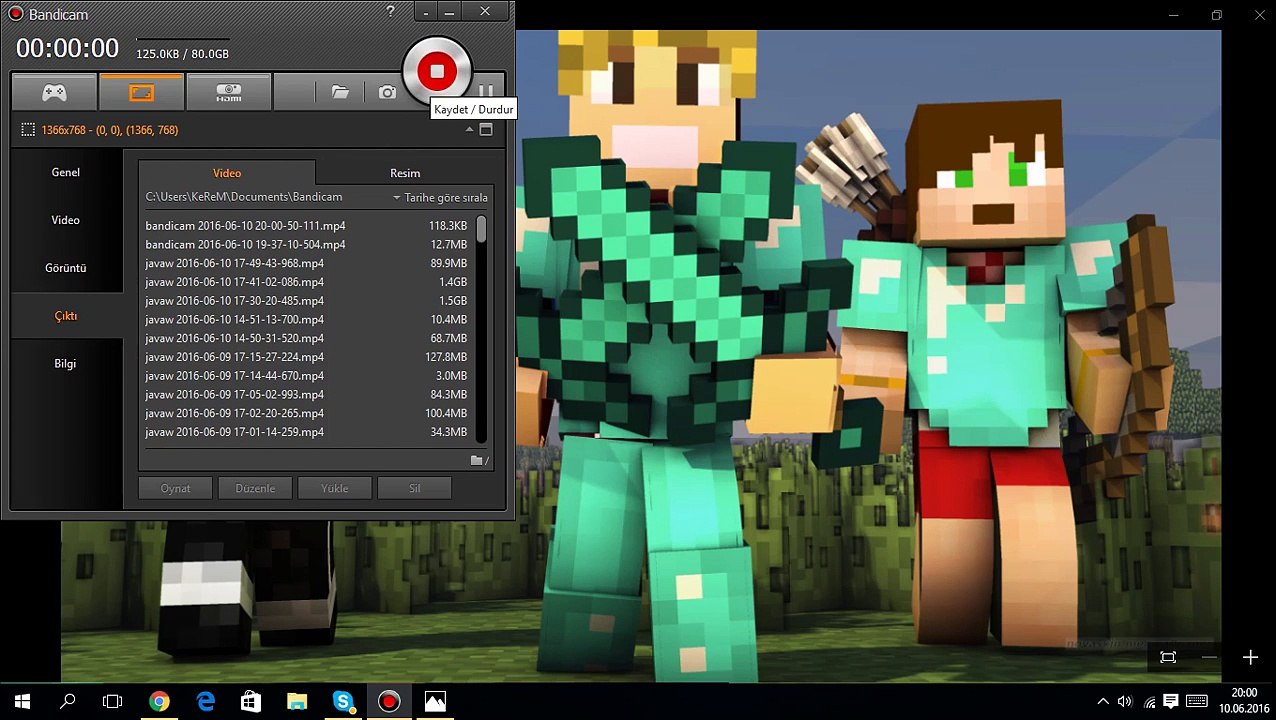Open Google Chrome from taskbar

point(159,702)
